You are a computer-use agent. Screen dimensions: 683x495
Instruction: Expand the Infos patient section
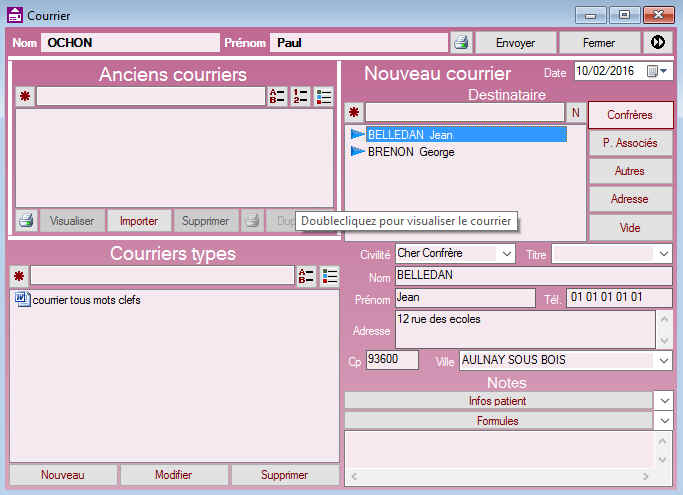(664, 400)
